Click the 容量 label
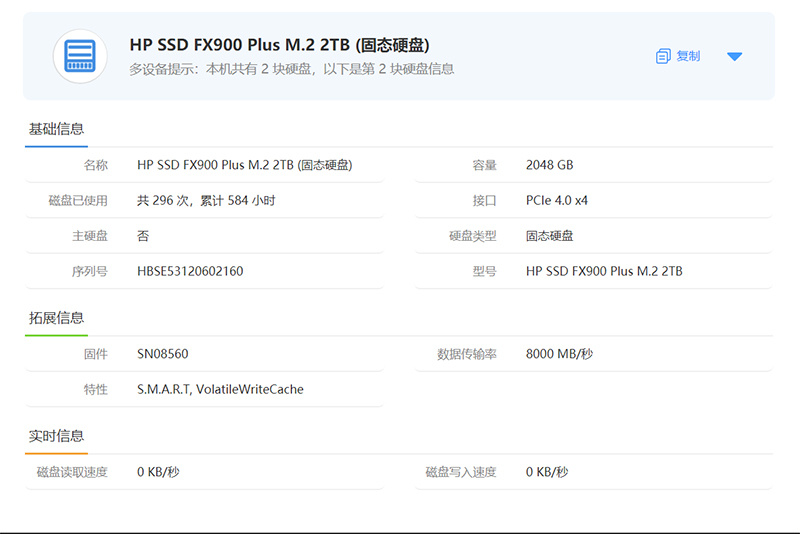This screenshot has height=534, width=800. click(x=485, y=165)
